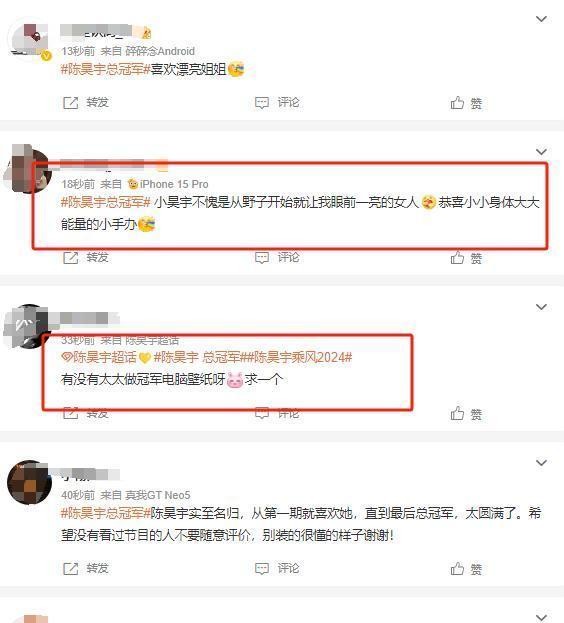Open #陈昊宇总冠军# hashtag in first post
Viewport: 564px width, 623px height.
point(106,70)
